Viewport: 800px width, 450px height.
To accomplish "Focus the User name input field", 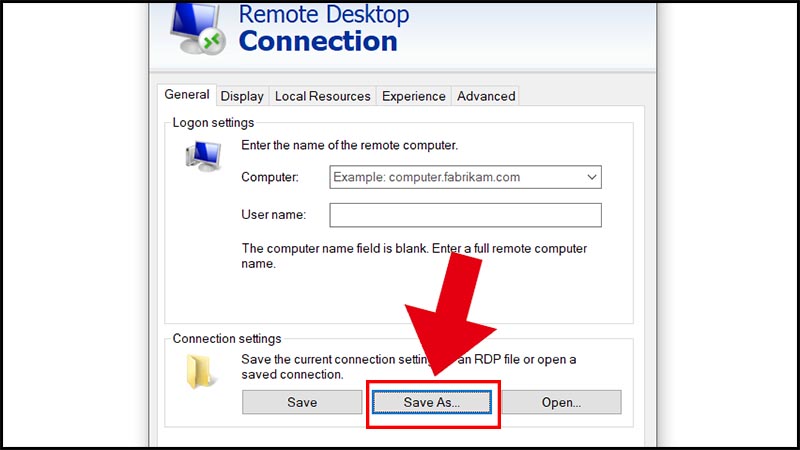I will tap(465, 215).
